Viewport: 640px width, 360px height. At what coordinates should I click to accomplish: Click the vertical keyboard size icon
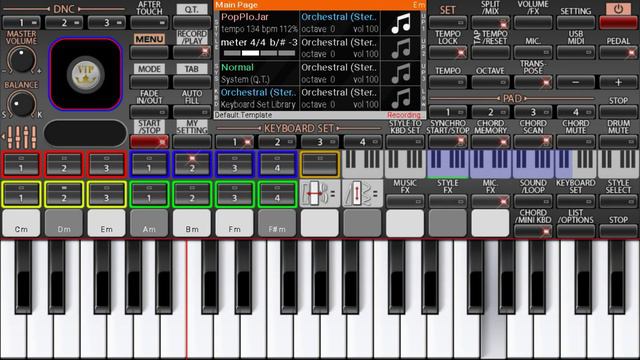[362, 193]
